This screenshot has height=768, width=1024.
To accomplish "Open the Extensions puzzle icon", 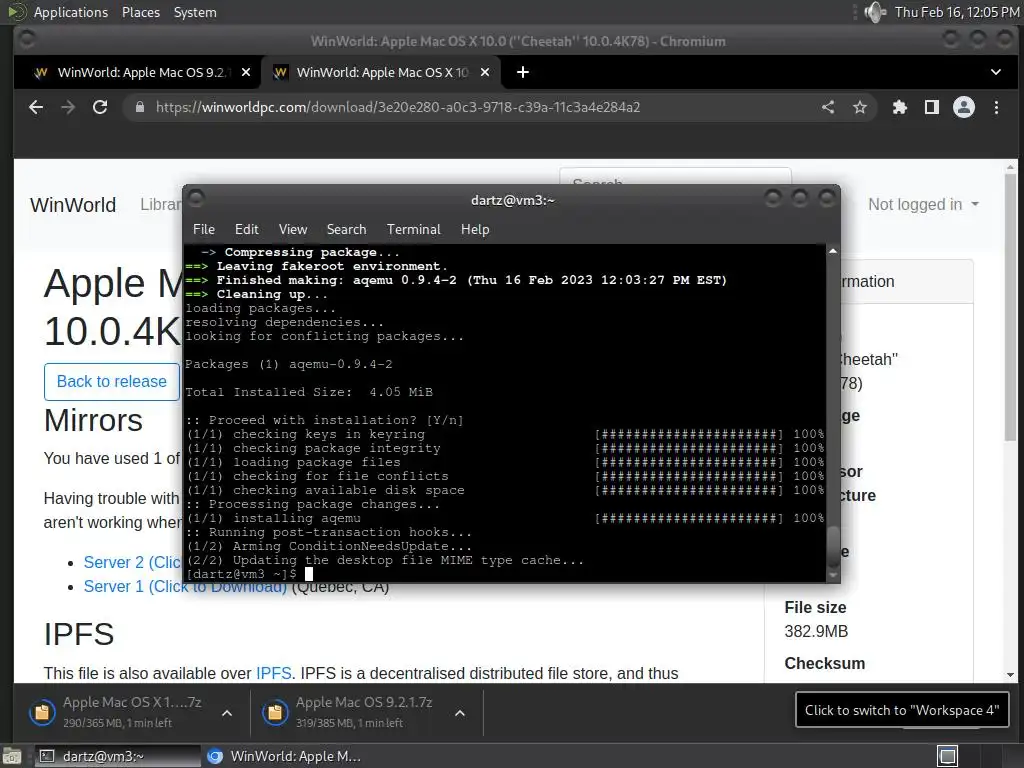I will pos(900,107).
